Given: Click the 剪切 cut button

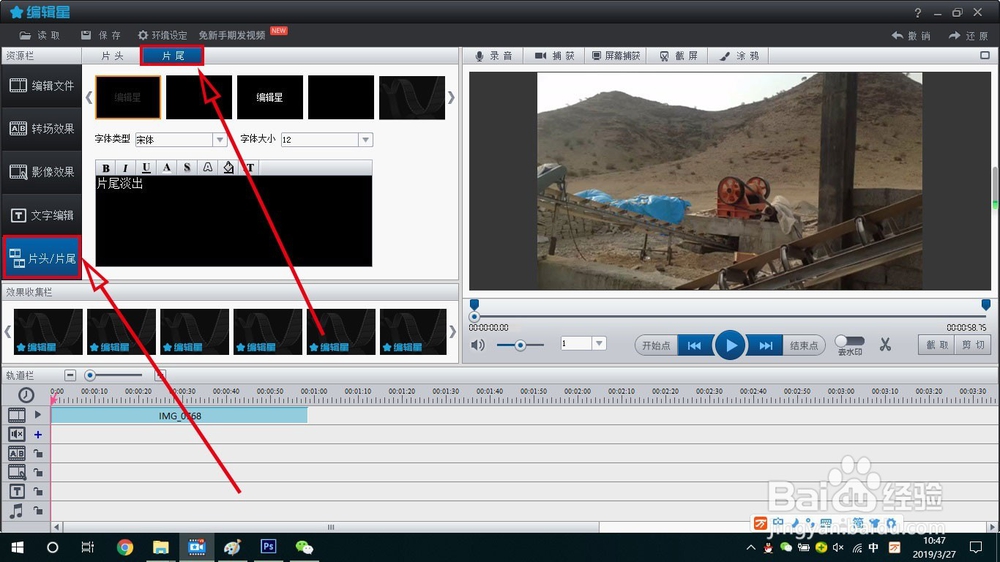Looking at the screenshot, I should pos(972,344).
